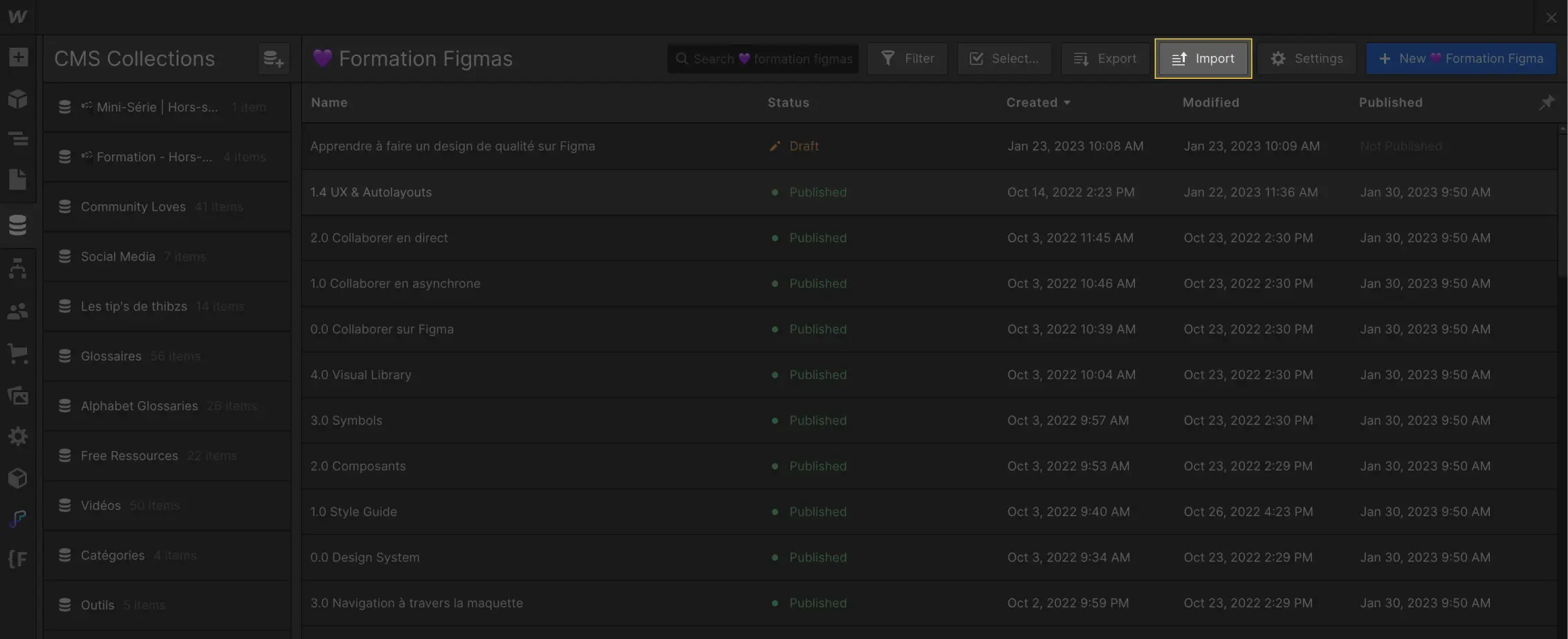Screen dimensions: 1568x639
Task: Open the CMS database icon in sidebar
Action: pyautogui.click(x=18, y=224)
